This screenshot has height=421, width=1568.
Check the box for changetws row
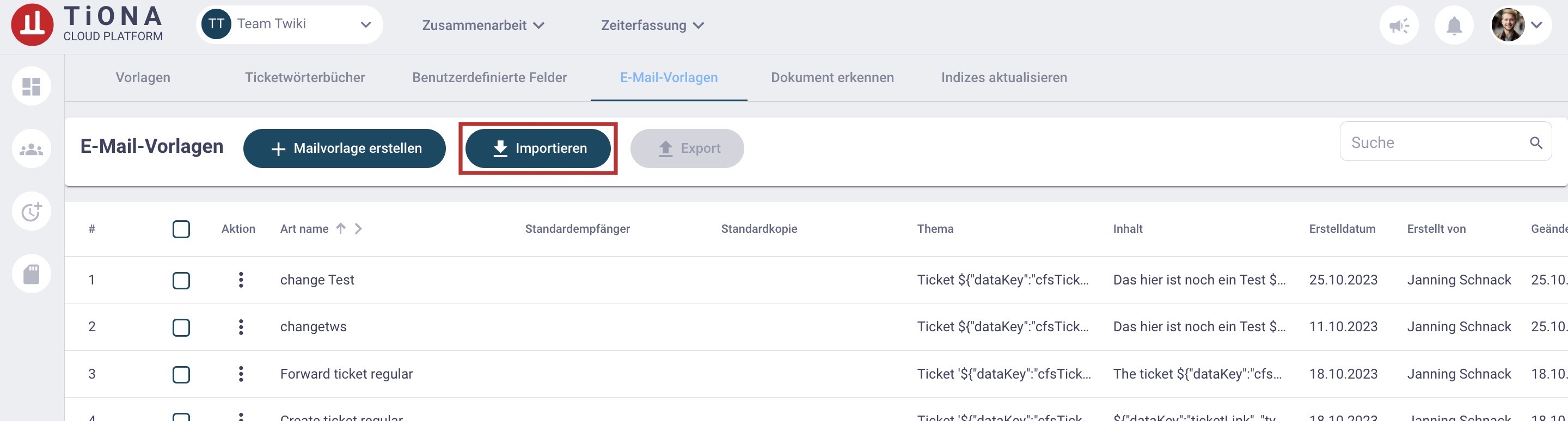coord(181,328)
